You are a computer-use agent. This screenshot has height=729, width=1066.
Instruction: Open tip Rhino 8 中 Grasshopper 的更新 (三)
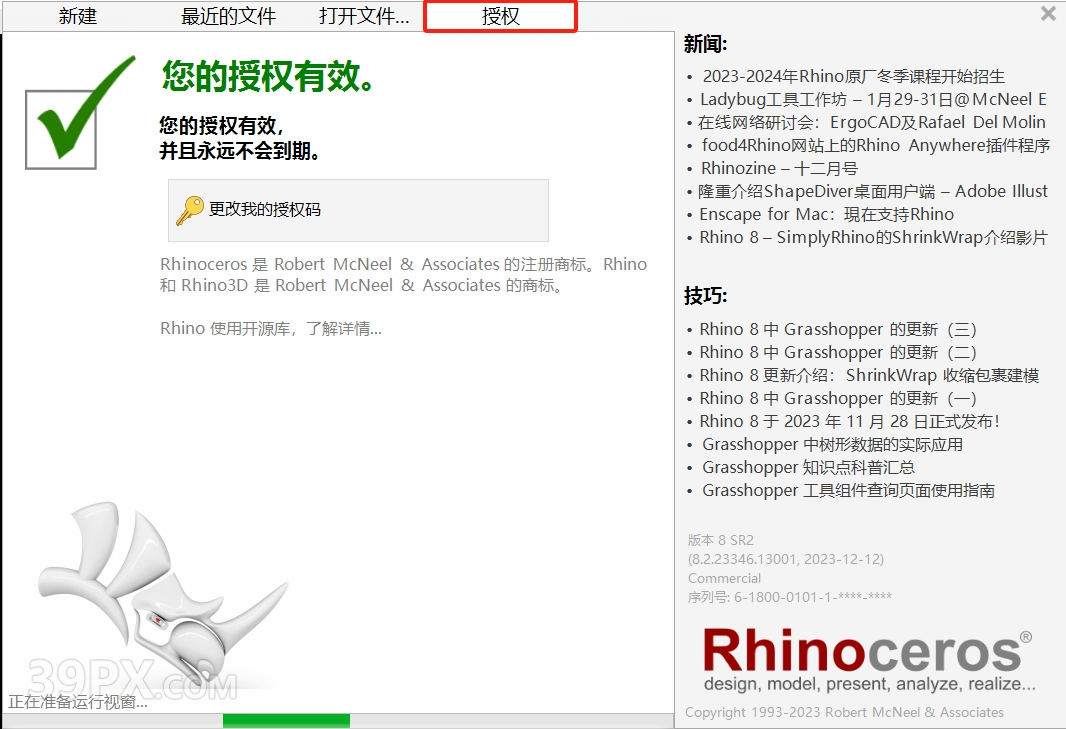(x=838, y=330)
